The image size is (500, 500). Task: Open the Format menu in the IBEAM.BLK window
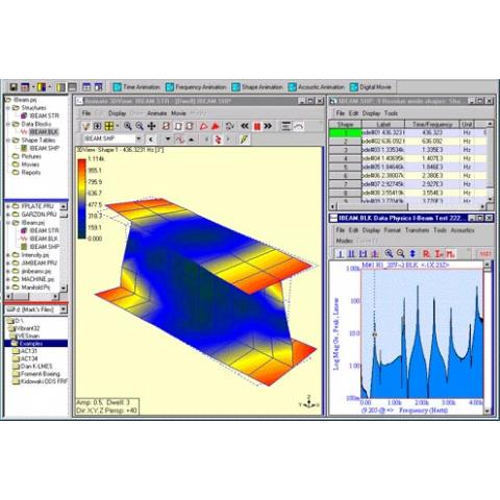[392, 230]
